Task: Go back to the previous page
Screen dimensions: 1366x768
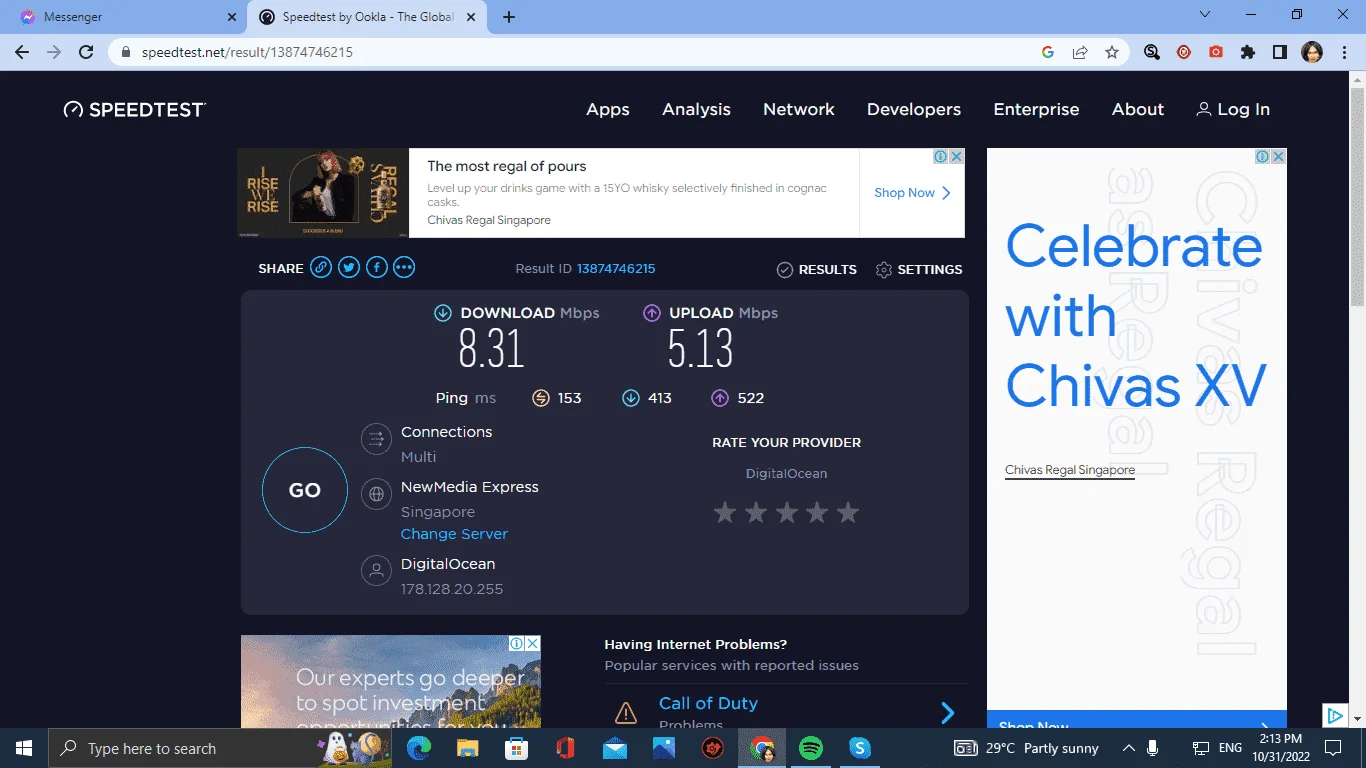Action: point(22,52)
